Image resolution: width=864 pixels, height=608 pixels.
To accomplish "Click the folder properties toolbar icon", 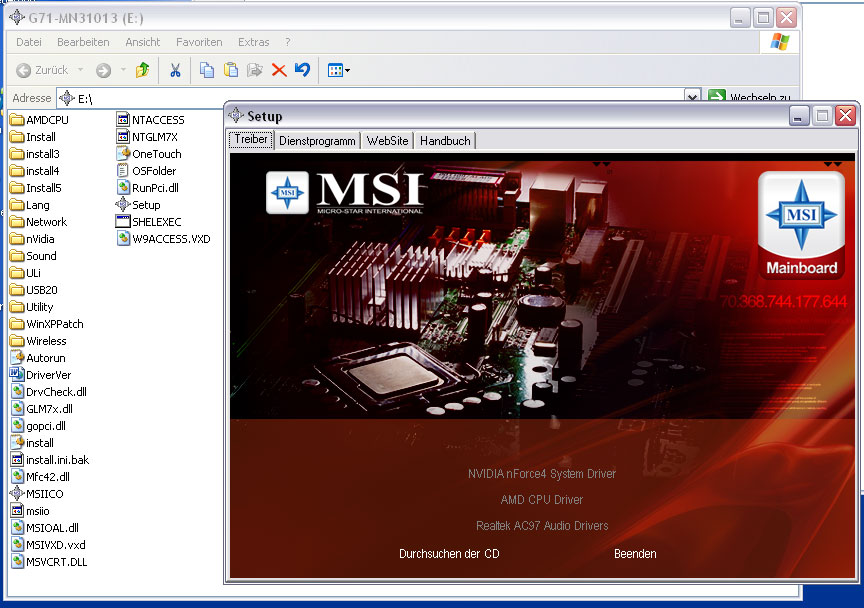I will (x=255, y=70).
